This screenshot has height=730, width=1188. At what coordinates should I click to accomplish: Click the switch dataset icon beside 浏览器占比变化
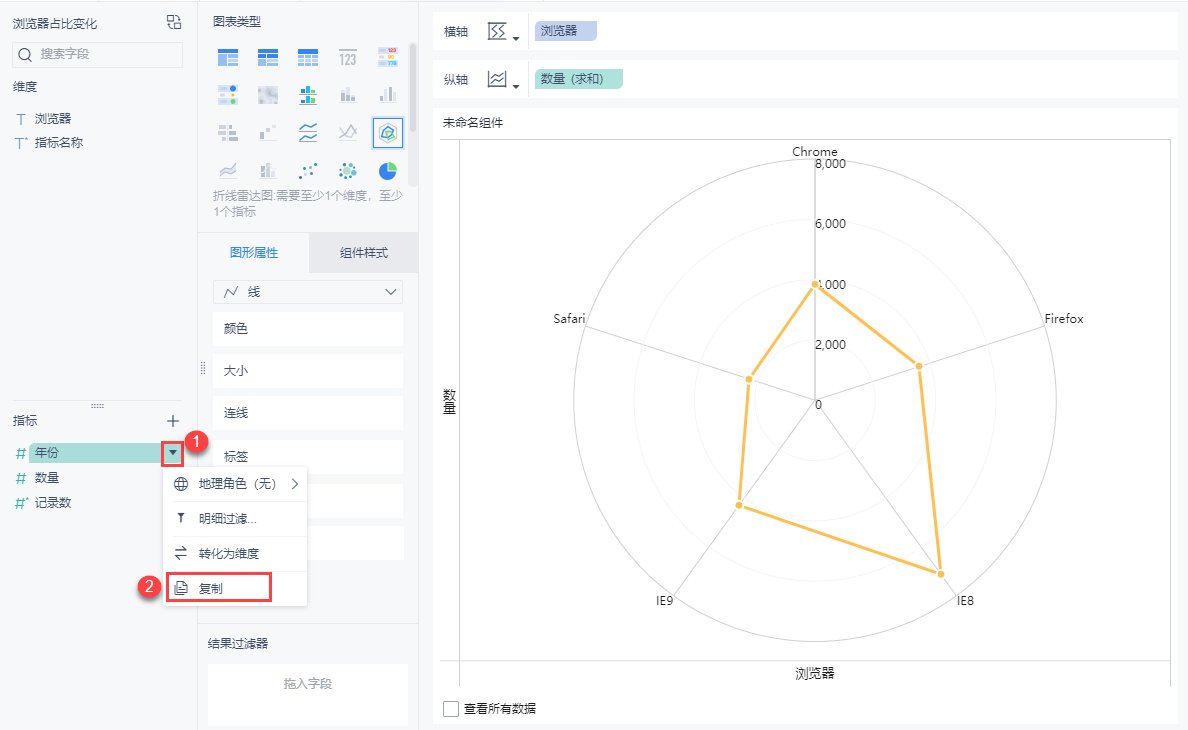click(174, 23)
